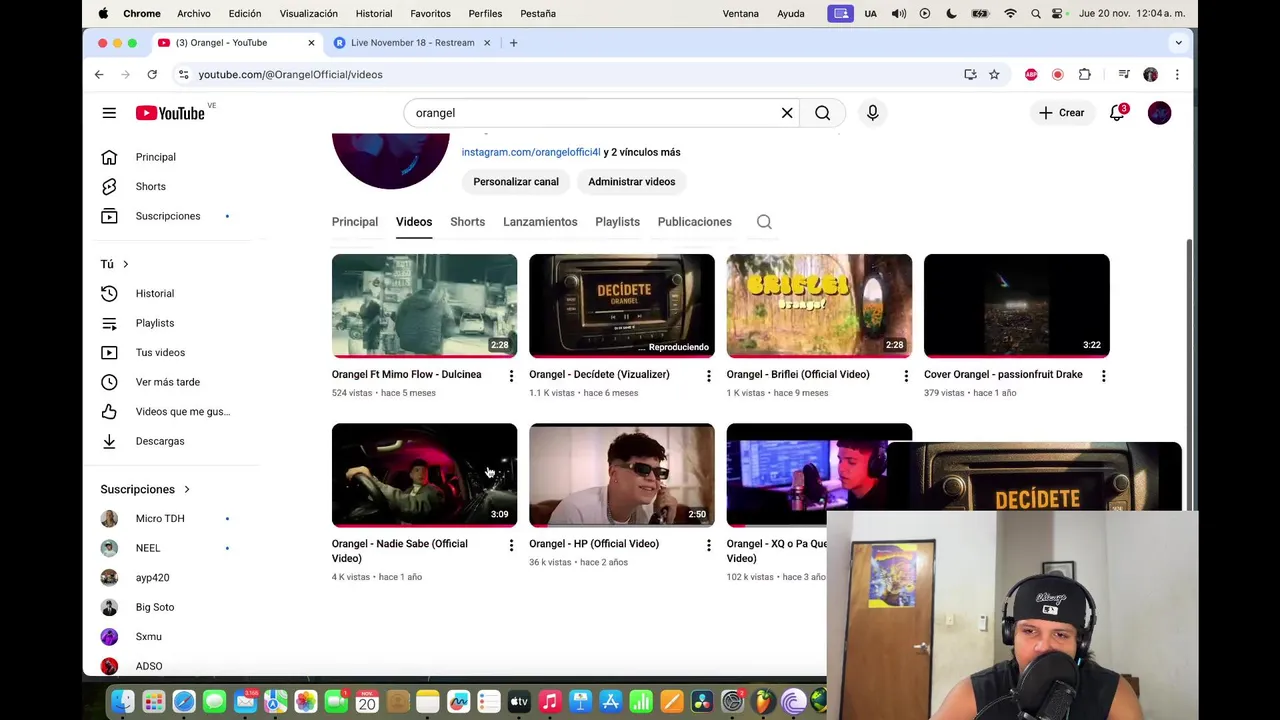The image size is (1280, 720).
Task: Clear the search box with the X
Action: pyautogui.click(x=787, y=113)
